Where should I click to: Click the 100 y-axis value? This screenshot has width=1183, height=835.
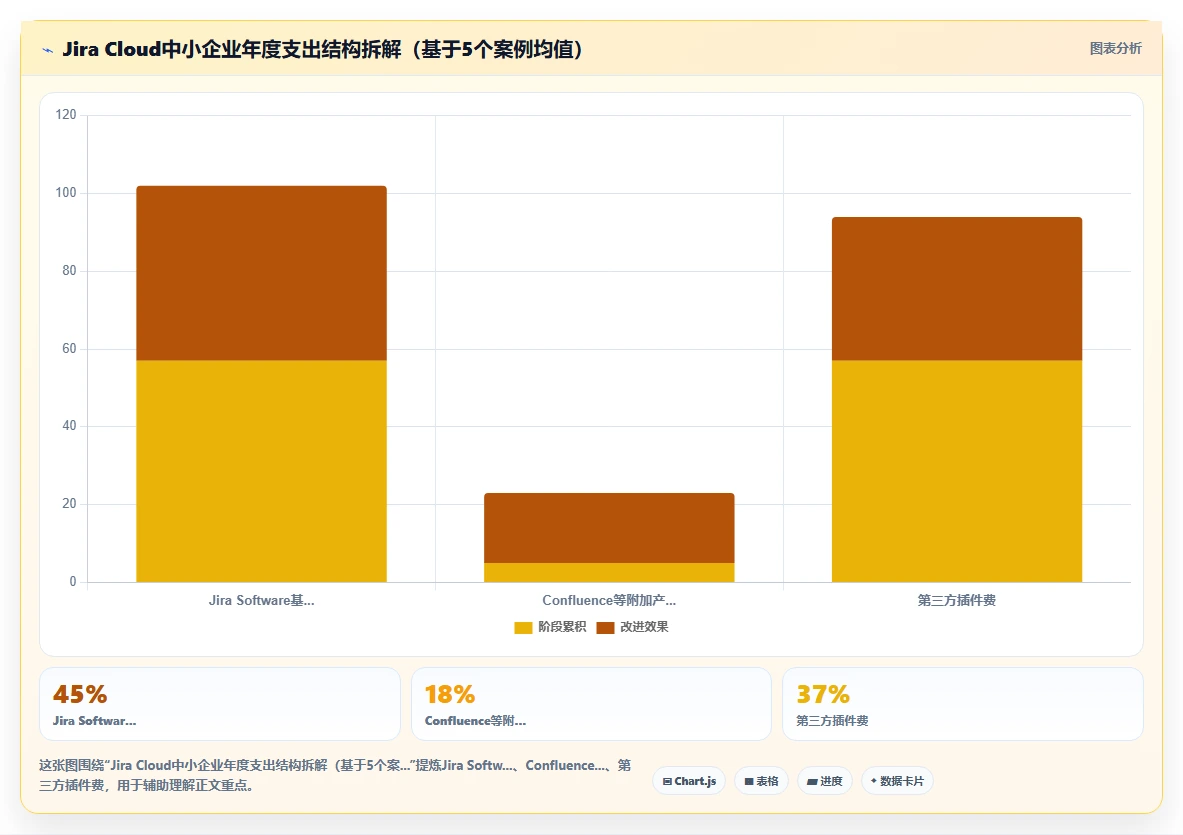tap(66, 192)
